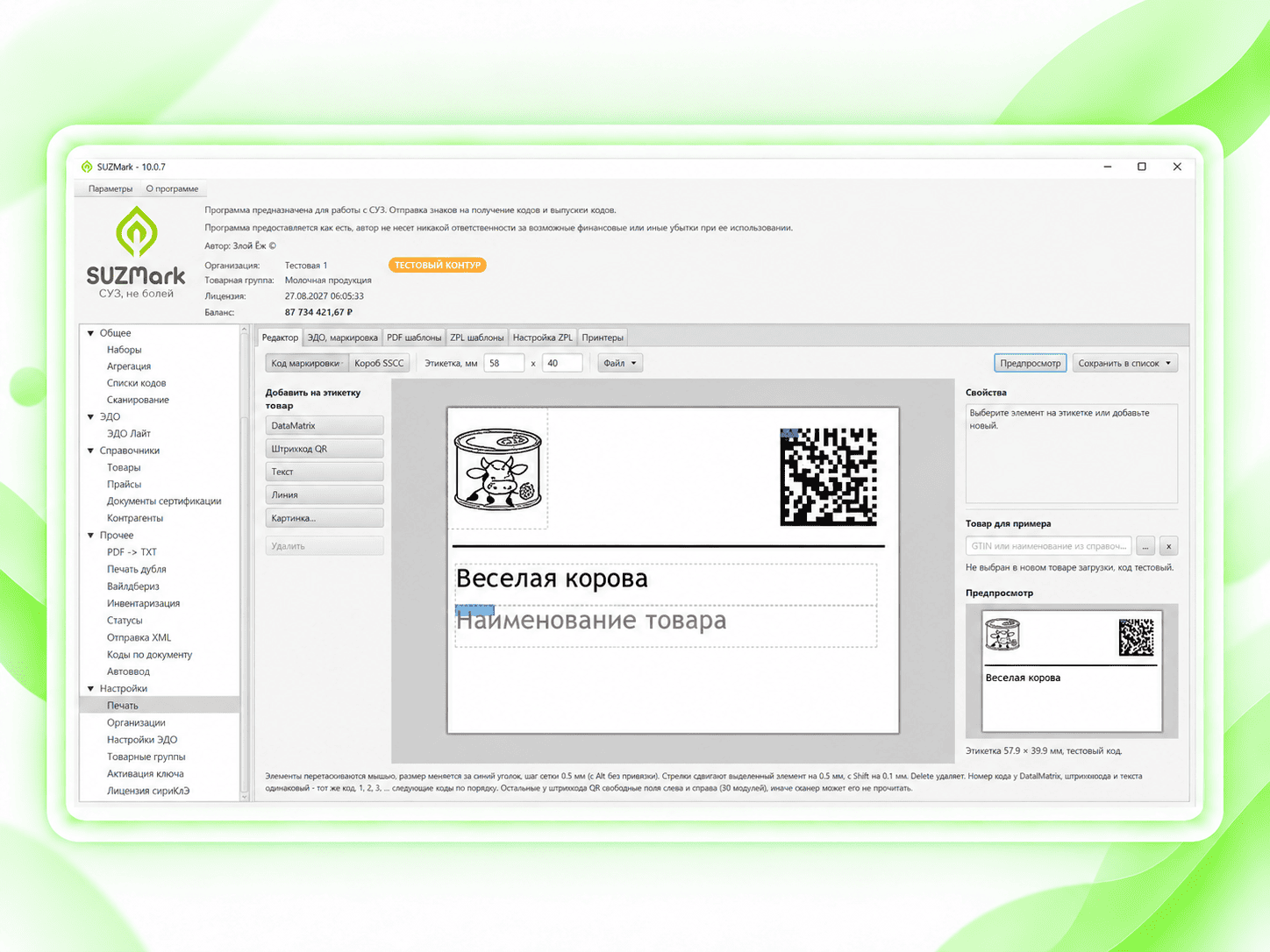Switch to the ЭДО, маркировка tab

pyautogui.click(x=342, y=337)
